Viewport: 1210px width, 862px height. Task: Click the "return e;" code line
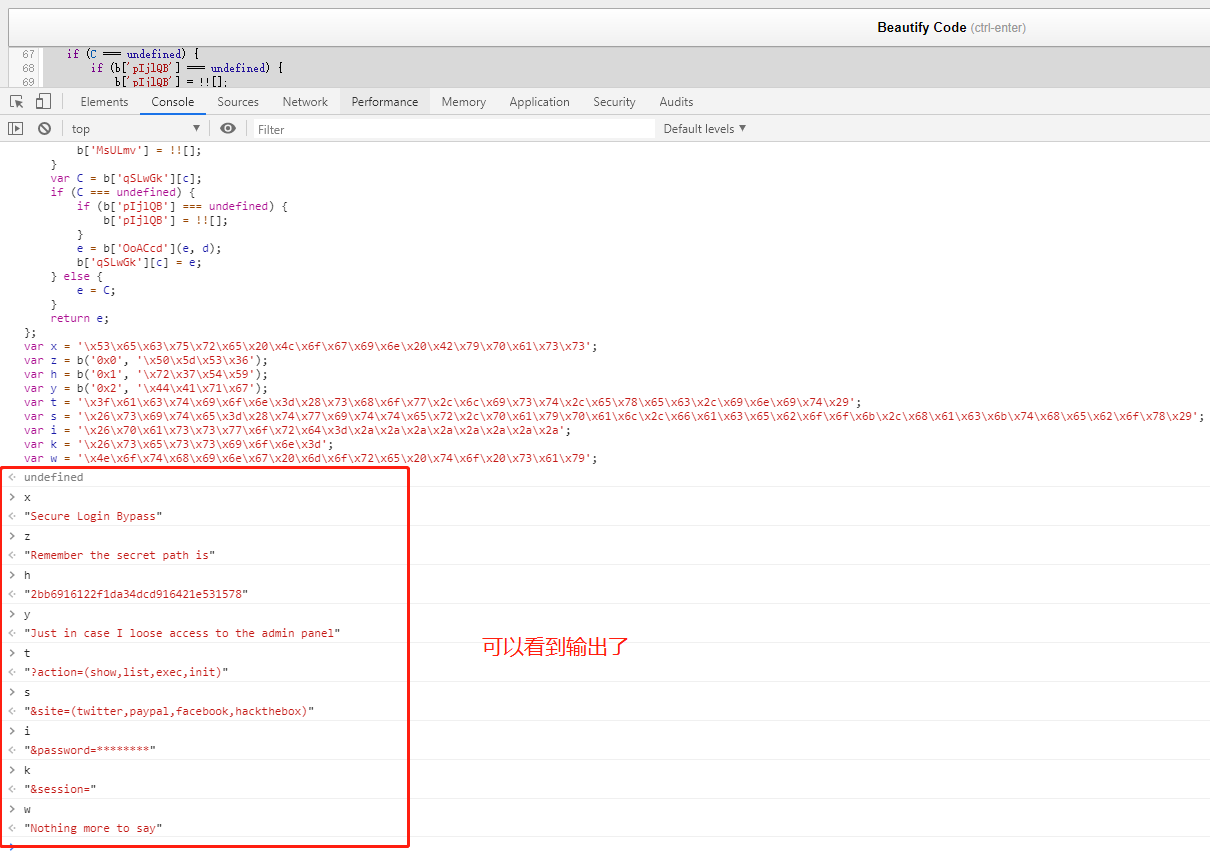click(79, 318)
